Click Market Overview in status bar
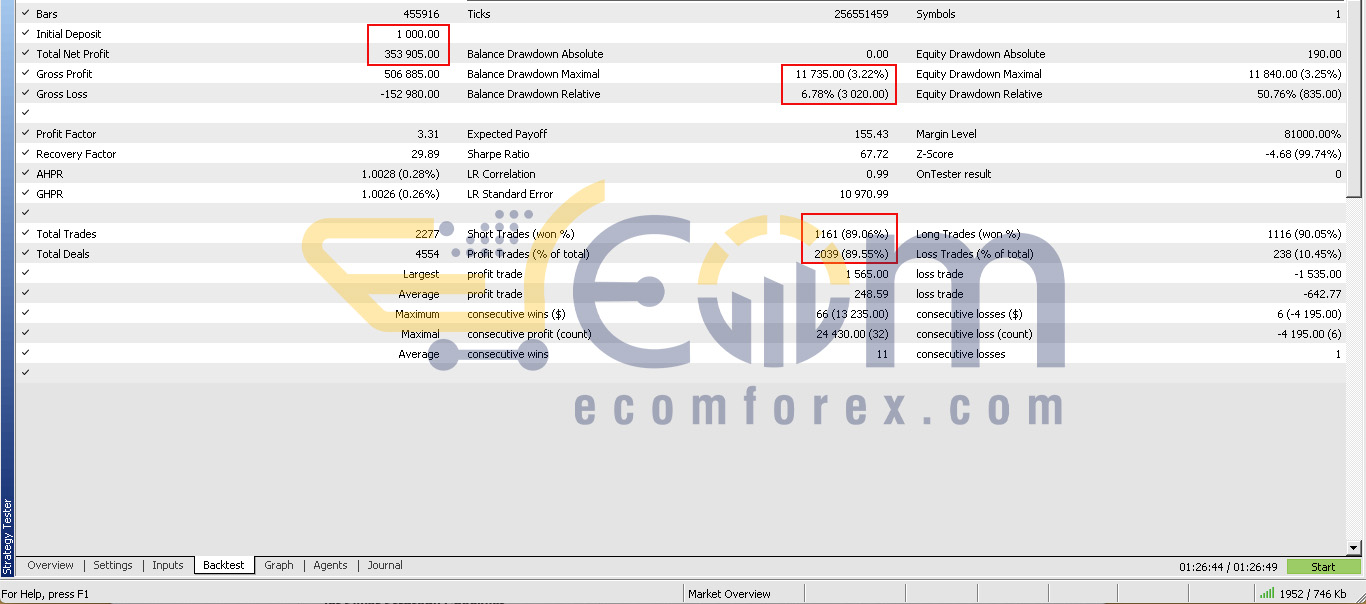Screen dimensions: 1366x604 [x=730, y=594]
